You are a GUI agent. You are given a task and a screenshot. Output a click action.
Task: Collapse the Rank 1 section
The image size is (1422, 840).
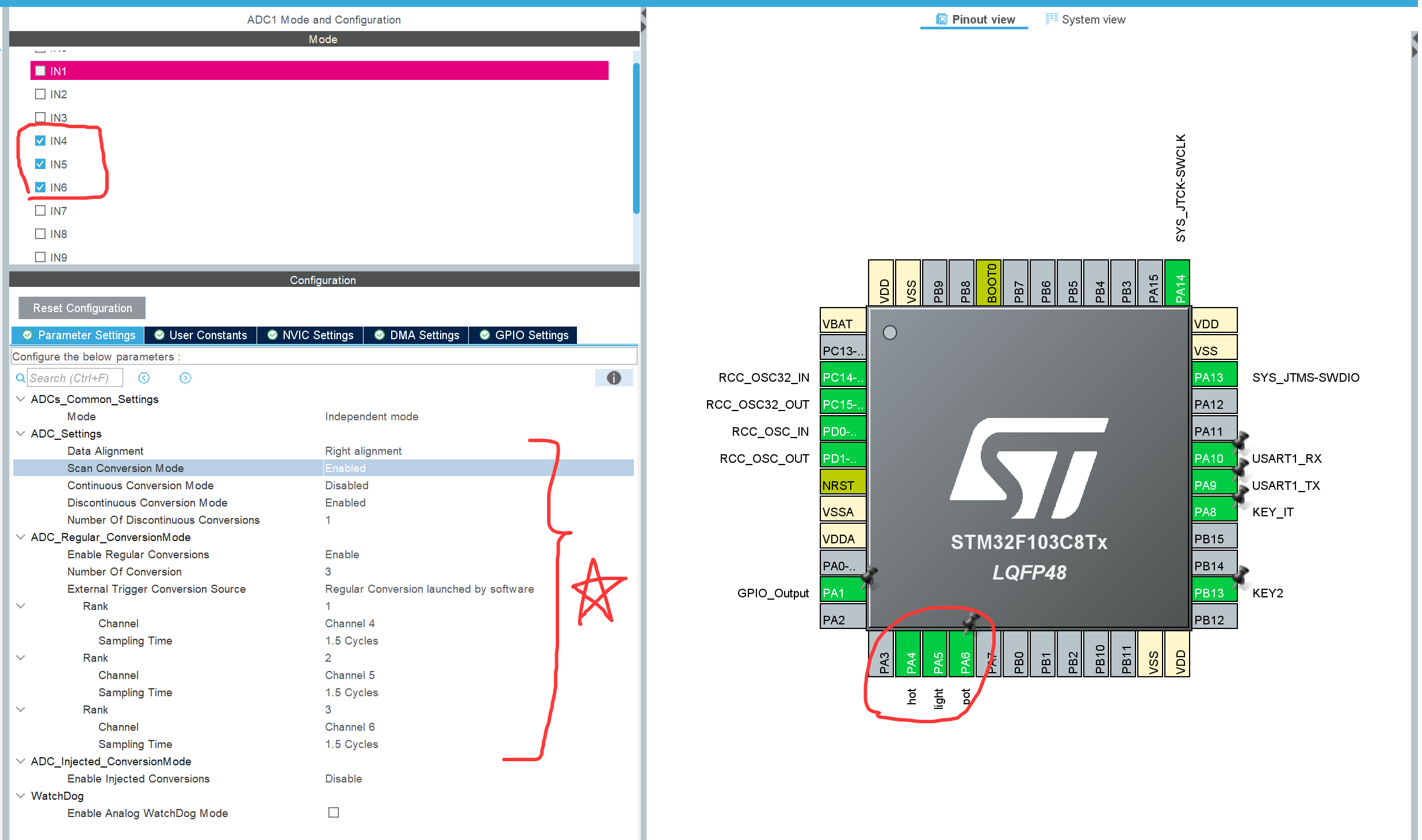click(x=21, y=606)
